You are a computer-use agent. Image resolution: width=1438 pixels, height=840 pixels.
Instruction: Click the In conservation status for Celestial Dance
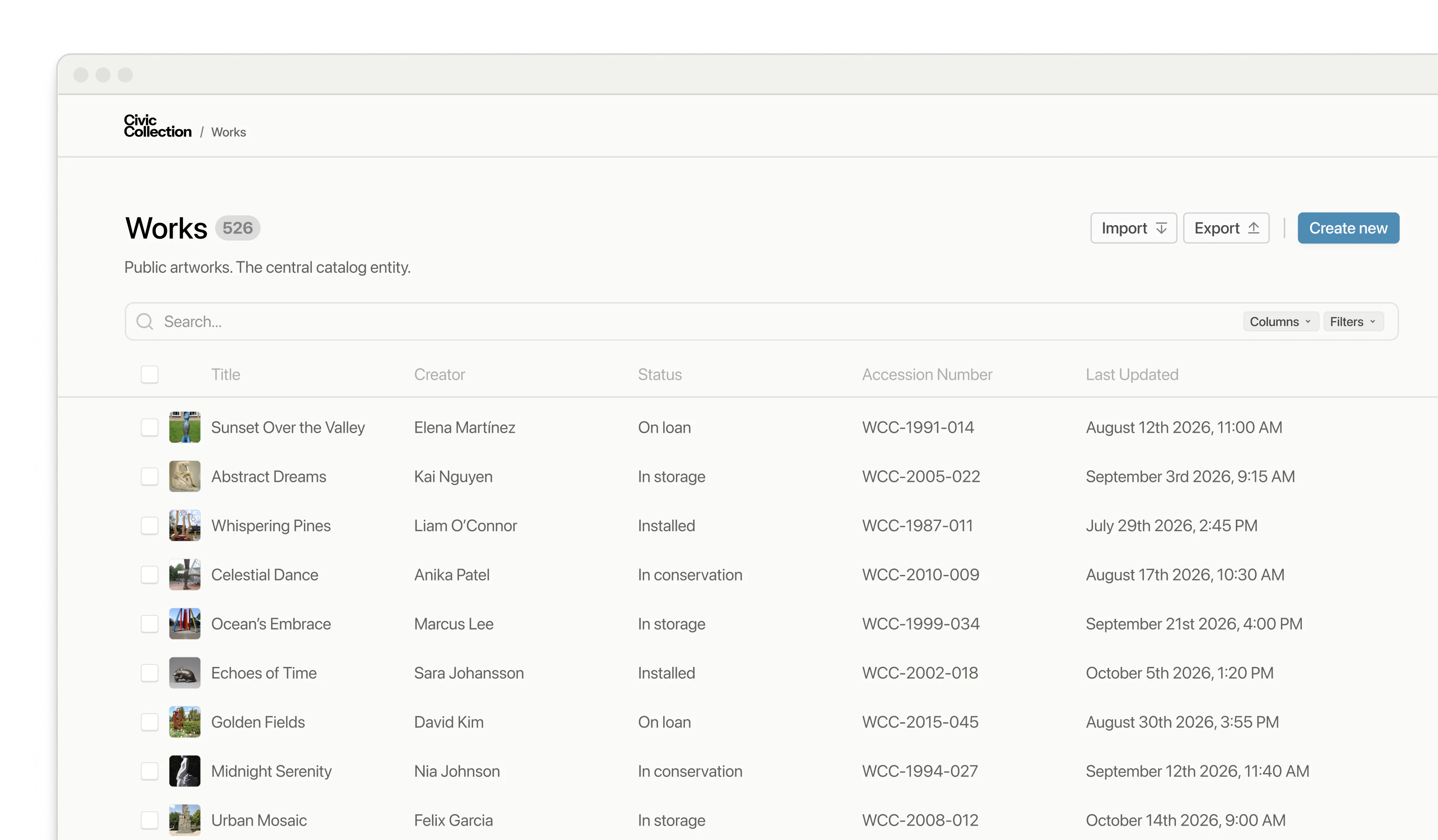click(x=690, y=575)
